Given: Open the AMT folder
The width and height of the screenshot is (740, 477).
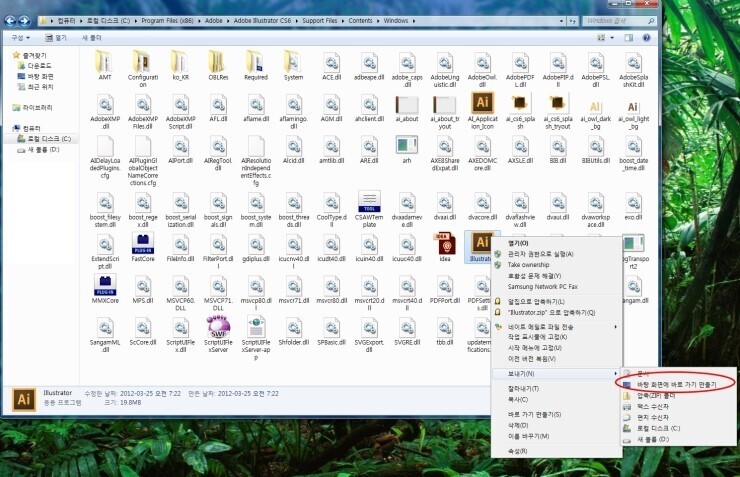Looking at the screenshot, I should point(105,60).
